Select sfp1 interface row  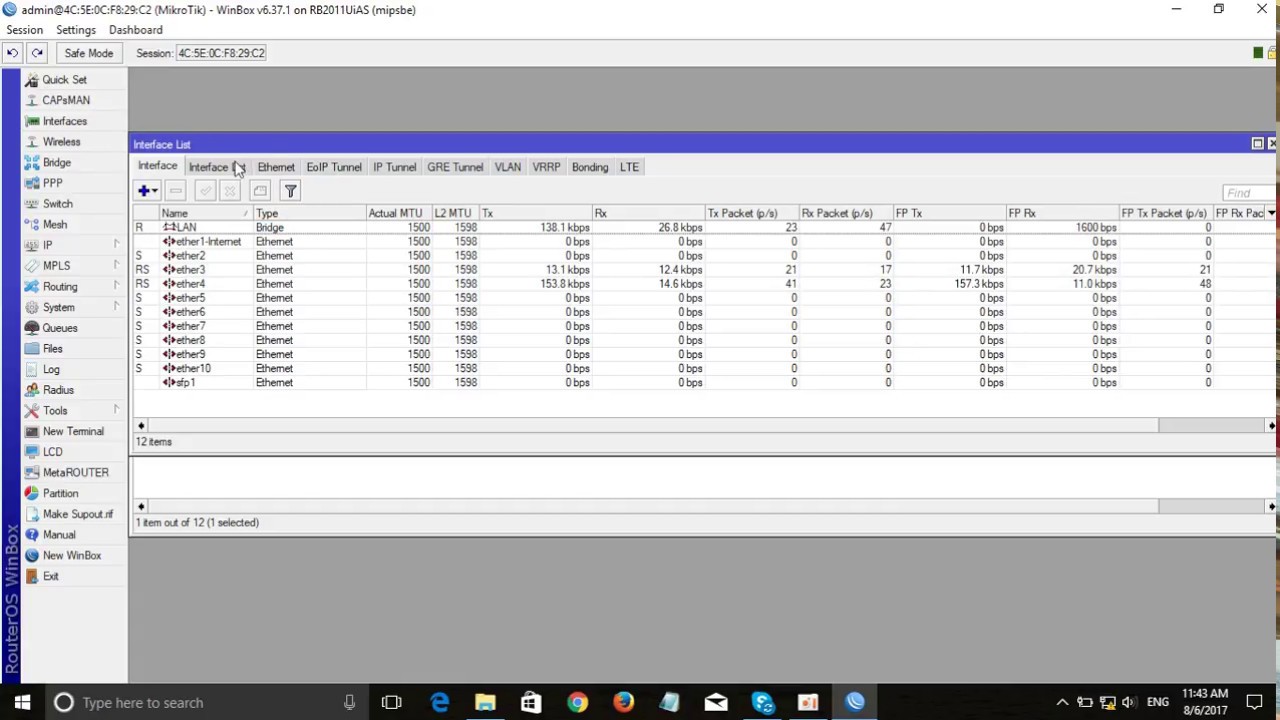pyautogui.click(x=705, y=383)
